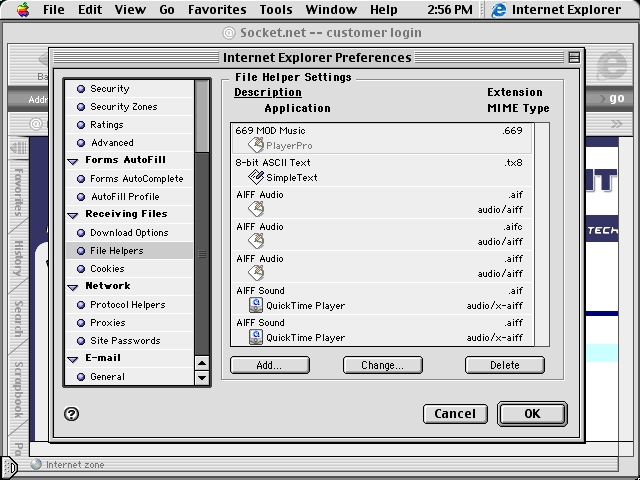
Task: Click the Search side tab in browser
Action: point(18,318)
